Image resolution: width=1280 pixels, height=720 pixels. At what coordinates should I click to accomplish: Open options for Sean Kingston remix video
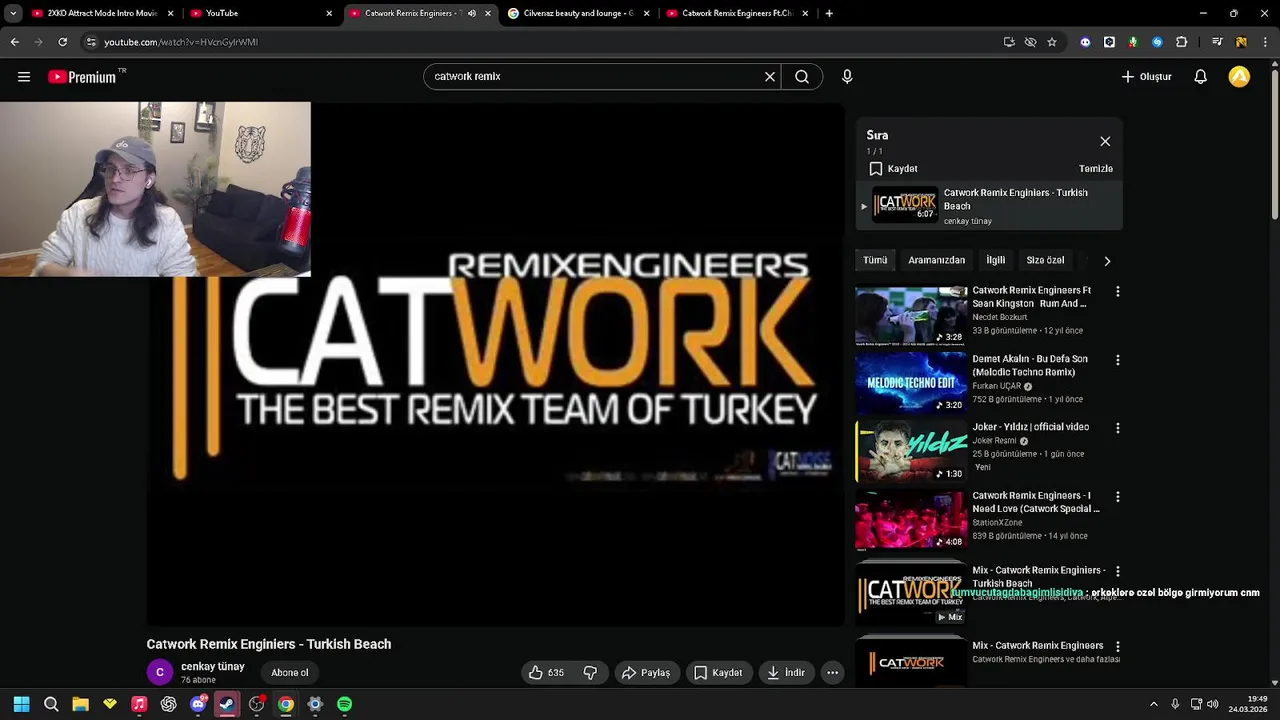point(1118,292)
